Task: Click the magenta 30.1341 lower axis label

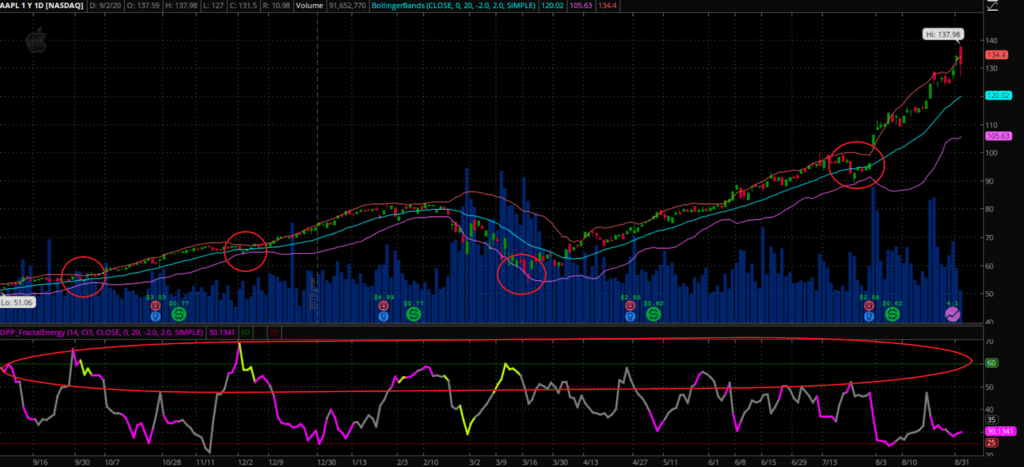Action: (998, 431)
